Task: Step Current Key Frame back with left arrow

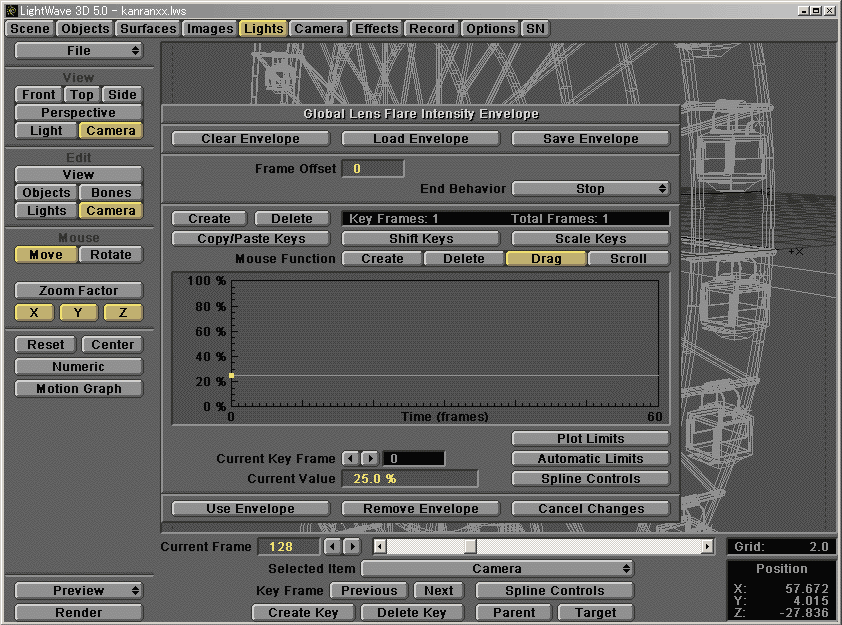Action: [350, 458]
